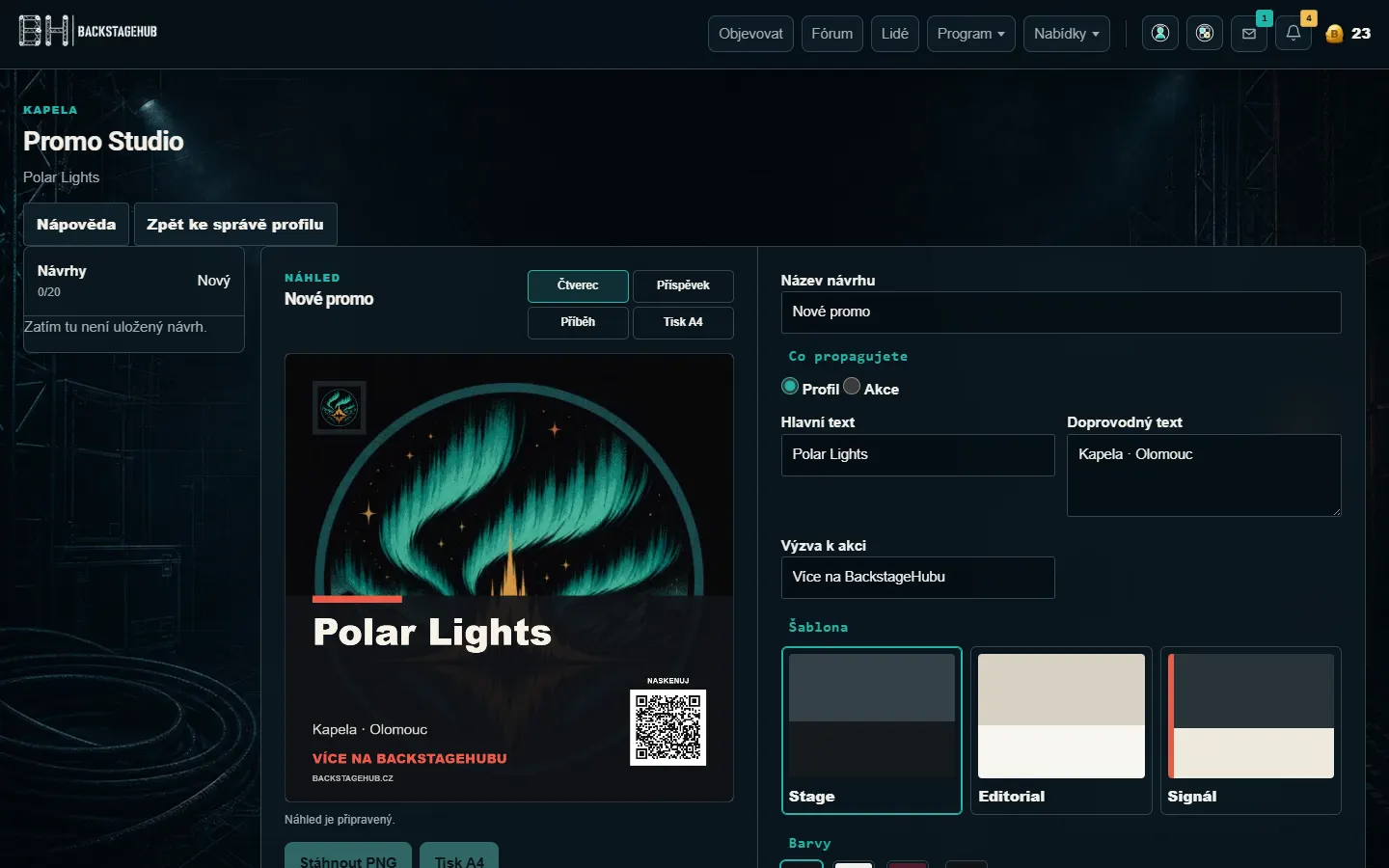Go to Objevovat in the navigation
The width and height of the screenshot is (1389, 868).
[750, 33]
